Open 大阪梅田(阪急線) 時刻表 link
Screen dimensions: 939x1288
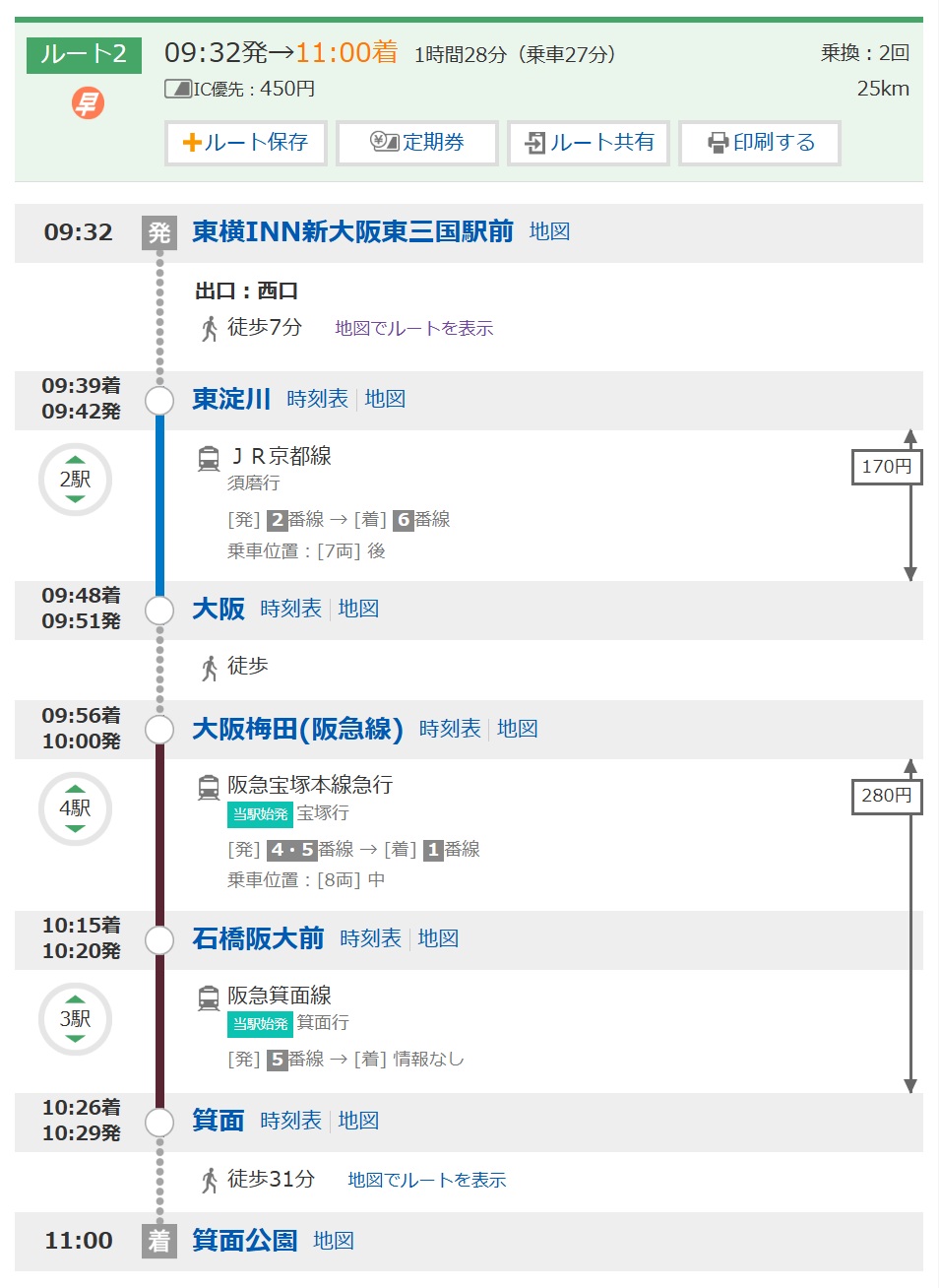(x=450, y=729)
